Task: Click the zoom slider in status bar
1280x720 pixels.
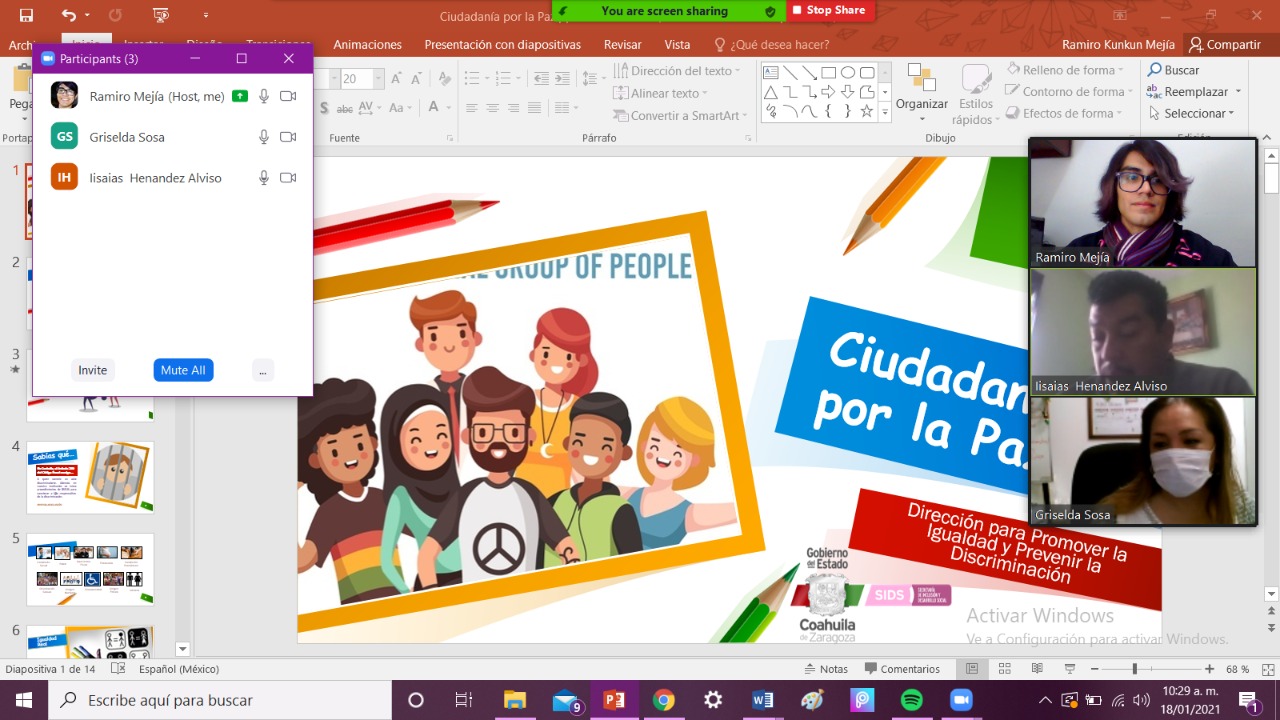Action: point(1133,669)
